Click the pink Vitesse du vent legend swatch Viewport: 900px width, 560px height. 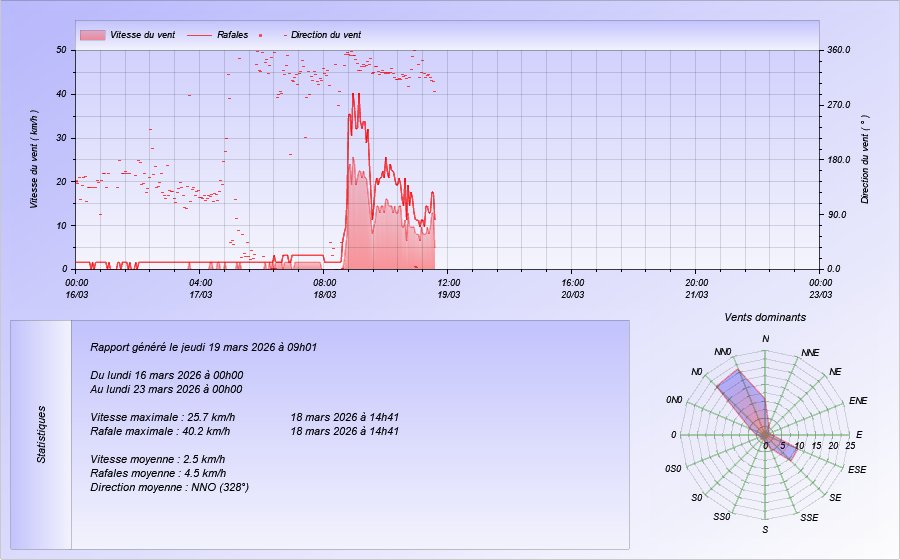click(92, 35)
